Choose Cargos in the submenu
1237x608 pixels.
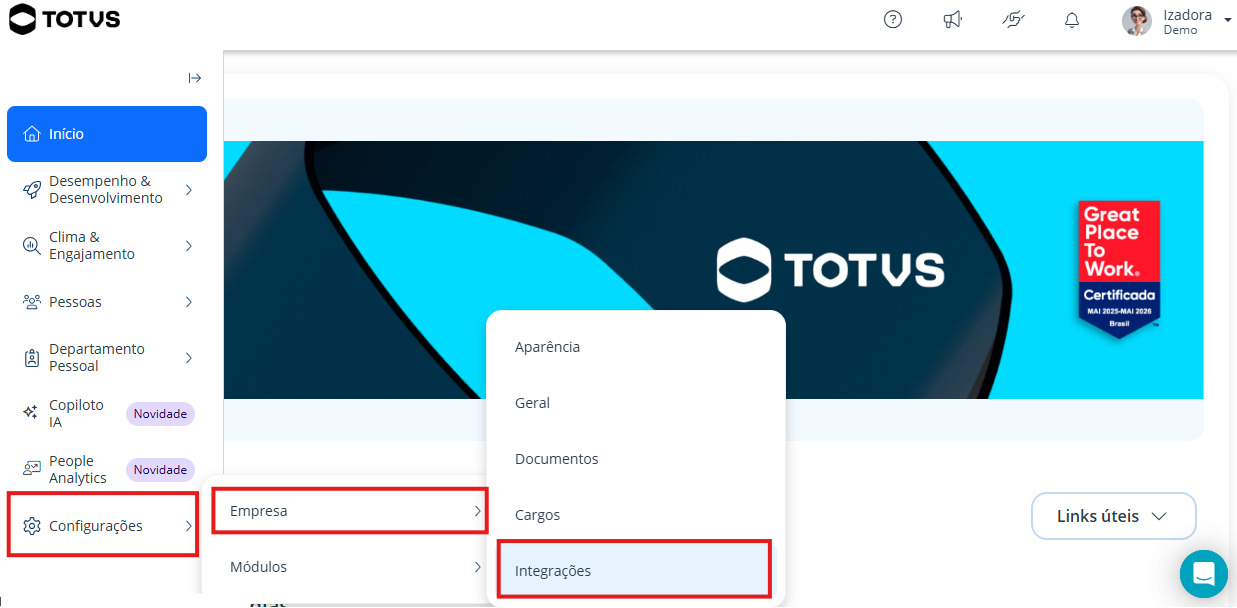pyautogui.click(x=636, y=515)
